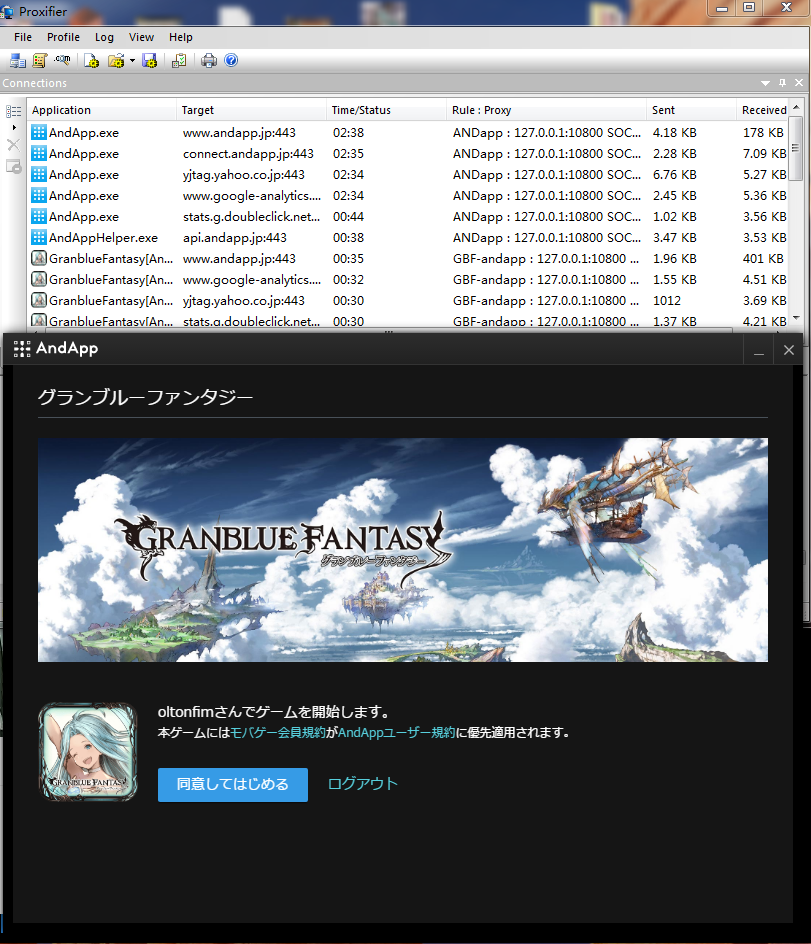The image size is (811, 944).
Task: Sort connections by the Received column header
Action: tap(763, 110)
